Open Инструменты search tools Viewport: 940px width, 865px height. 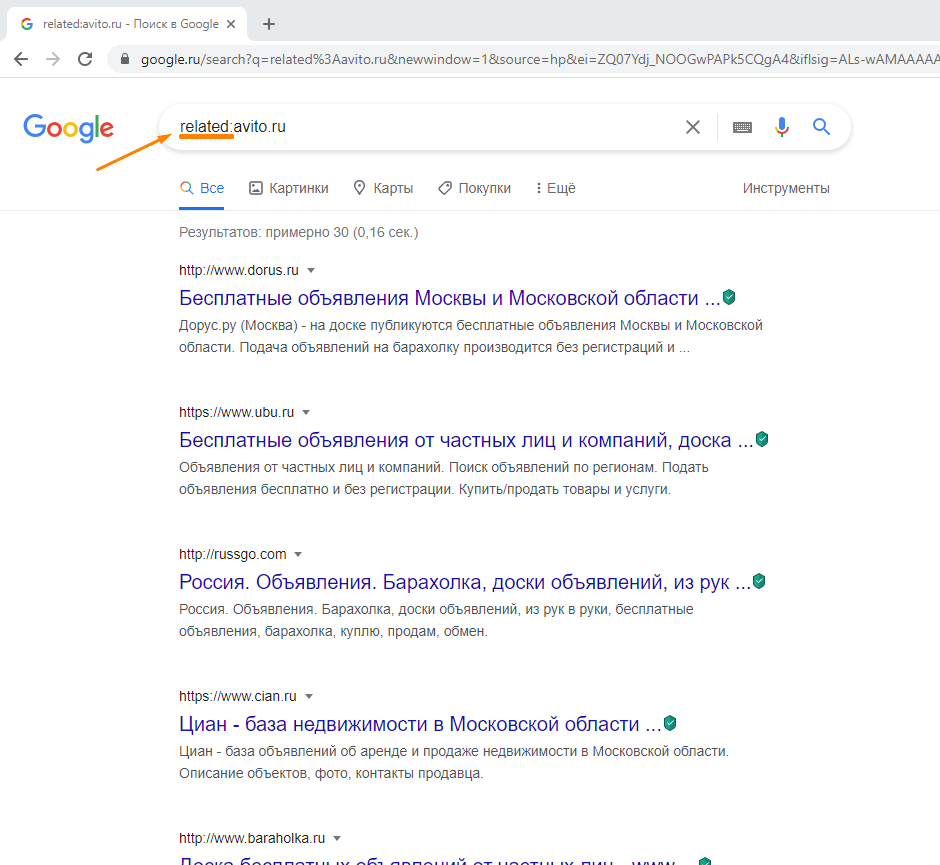tap(786, 188)
